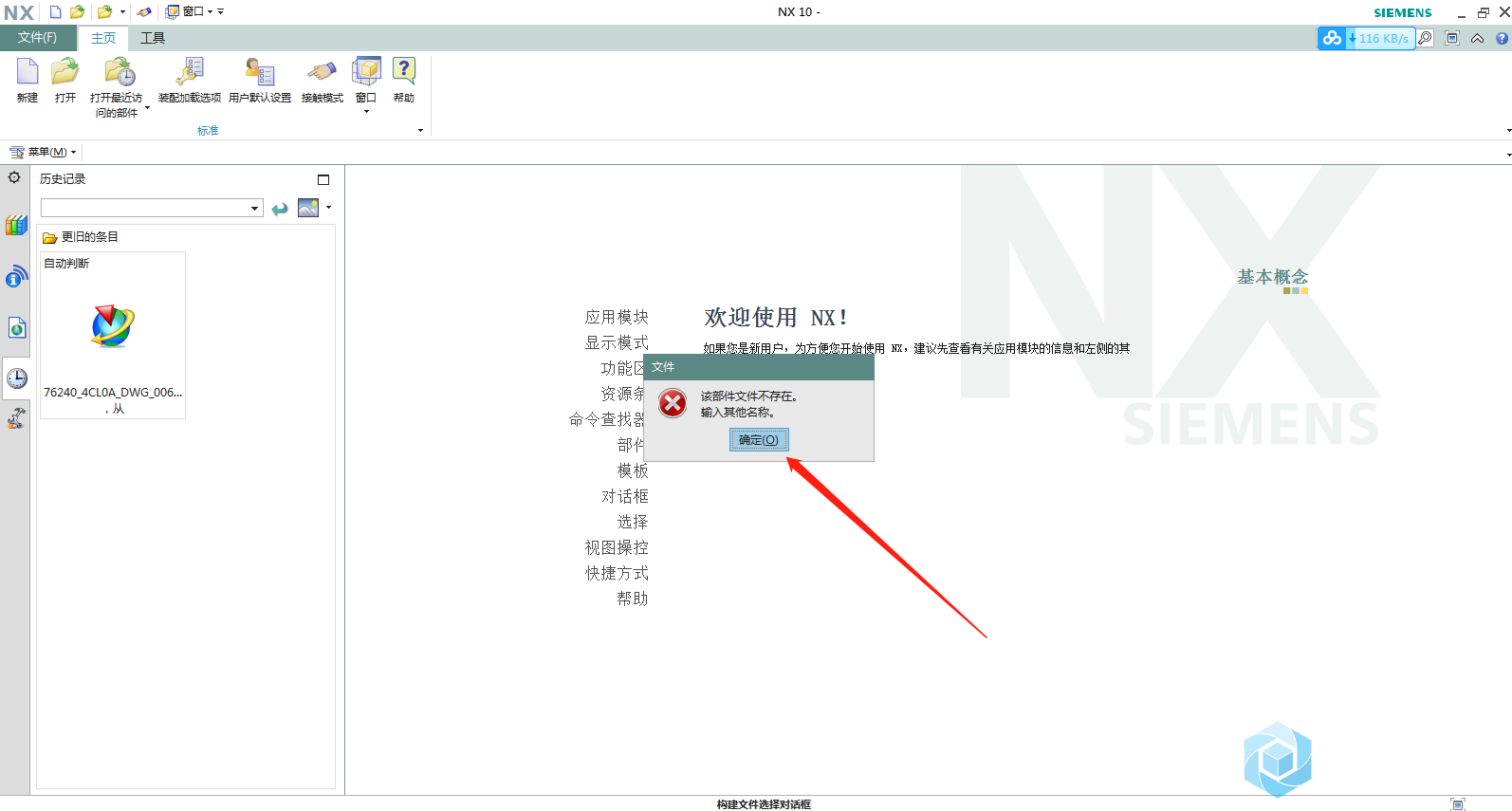Click the 窗口 ribbon icon
1512x811 pixels.
pyautogui.click(x=366, y=72)
